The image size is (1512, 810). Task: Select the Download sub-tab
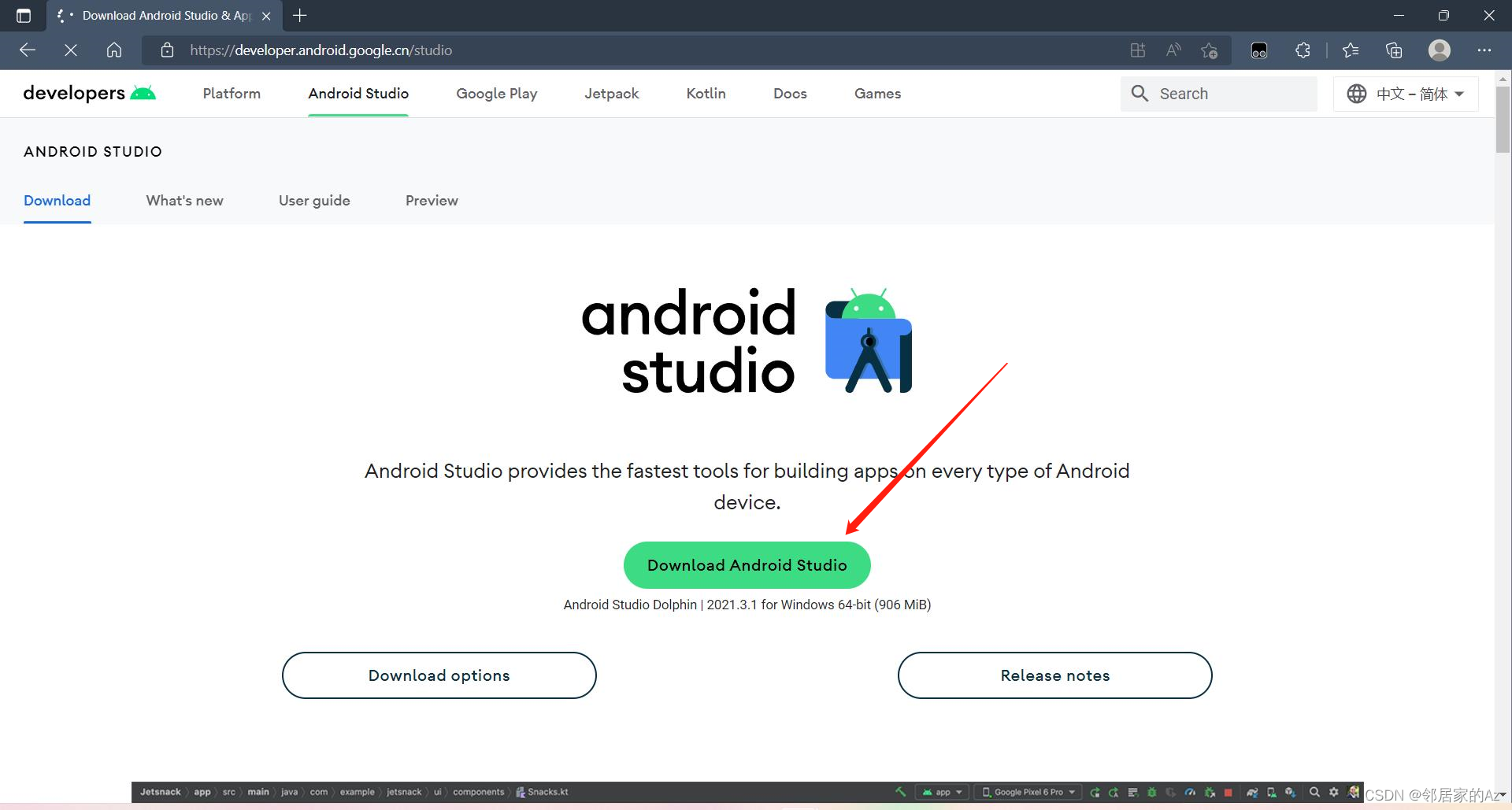[x=57, y=201]
